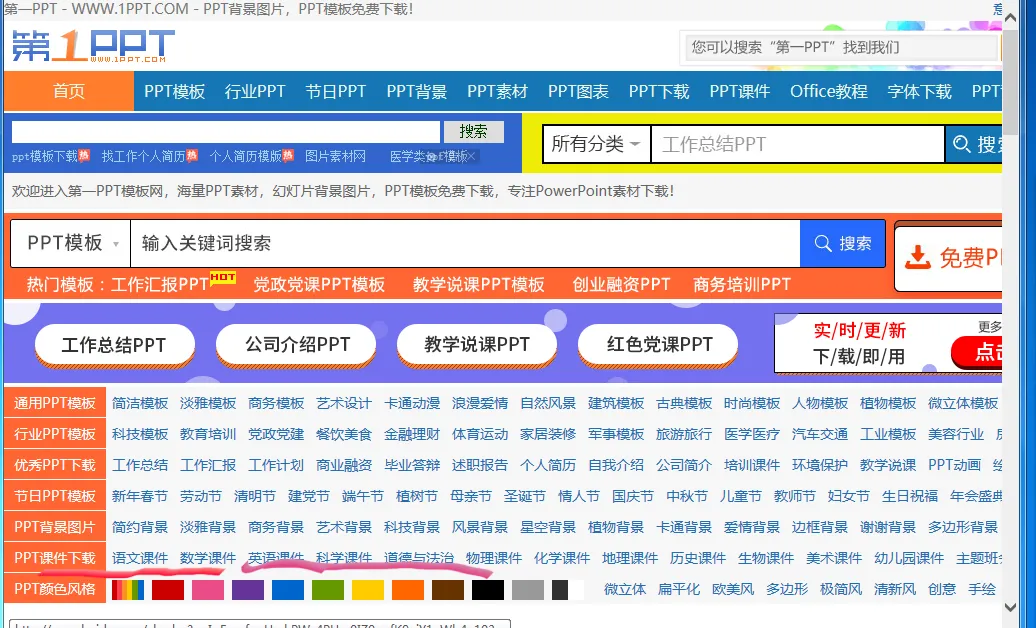Open the Office教程 navigation item

(829, 91)
